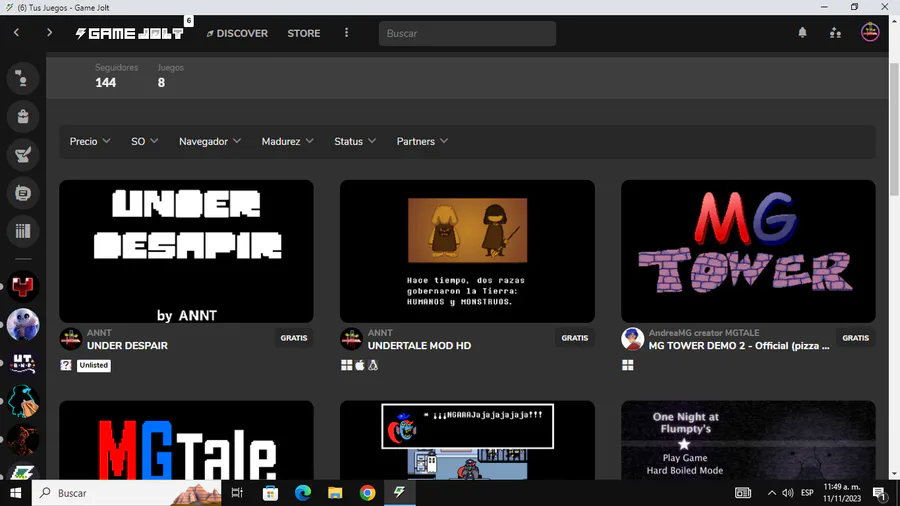Viewport: 900px width, 506px height.
Task: Open the UNDERTALE MOD HD title link
Action: 420,345
